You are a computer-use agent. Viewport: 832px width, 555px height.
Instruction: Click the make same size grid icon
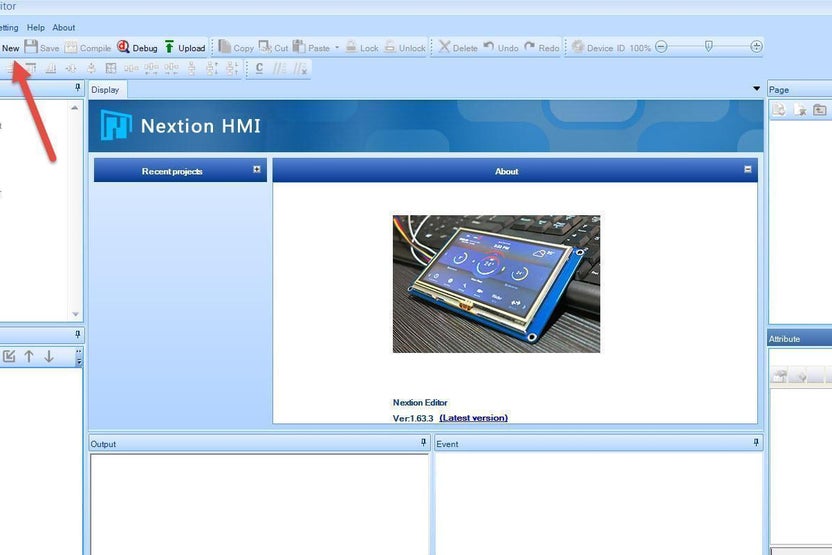pyautogui.click(x=111, y=68)
